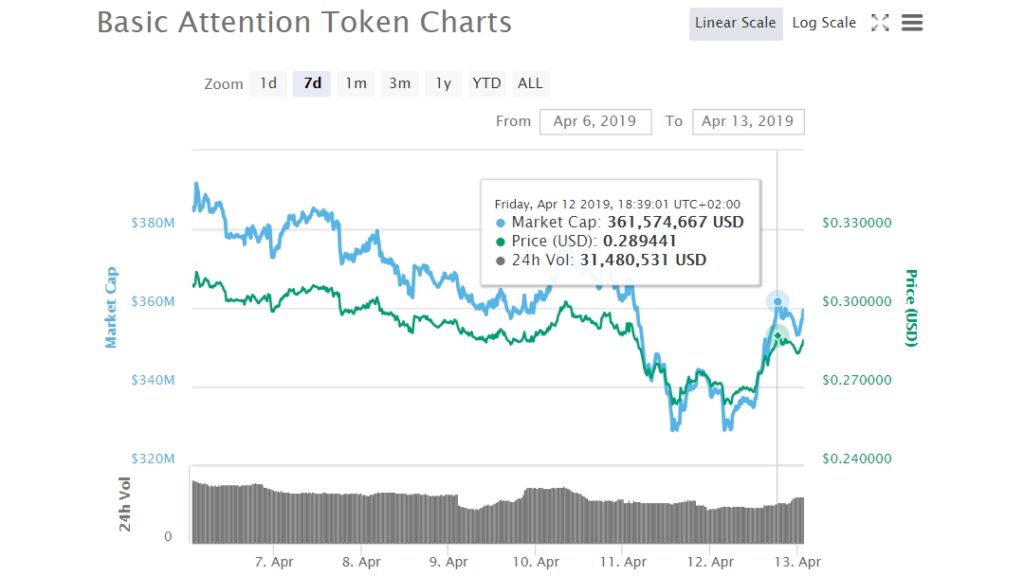This screenshot has height=576, width=1024.
Task: Click the grey 24h Vol dot in the tooltip
Action: [500, 259]
